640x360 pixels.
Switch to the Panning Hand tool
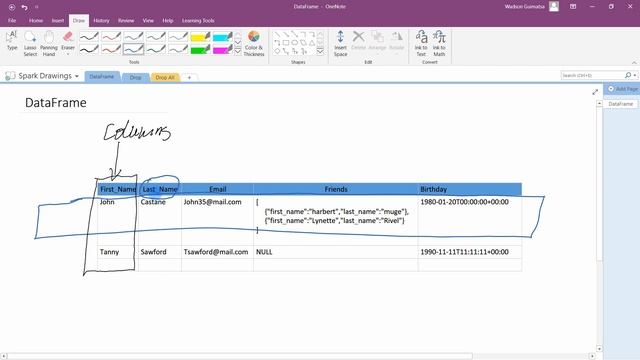[49, 43]
